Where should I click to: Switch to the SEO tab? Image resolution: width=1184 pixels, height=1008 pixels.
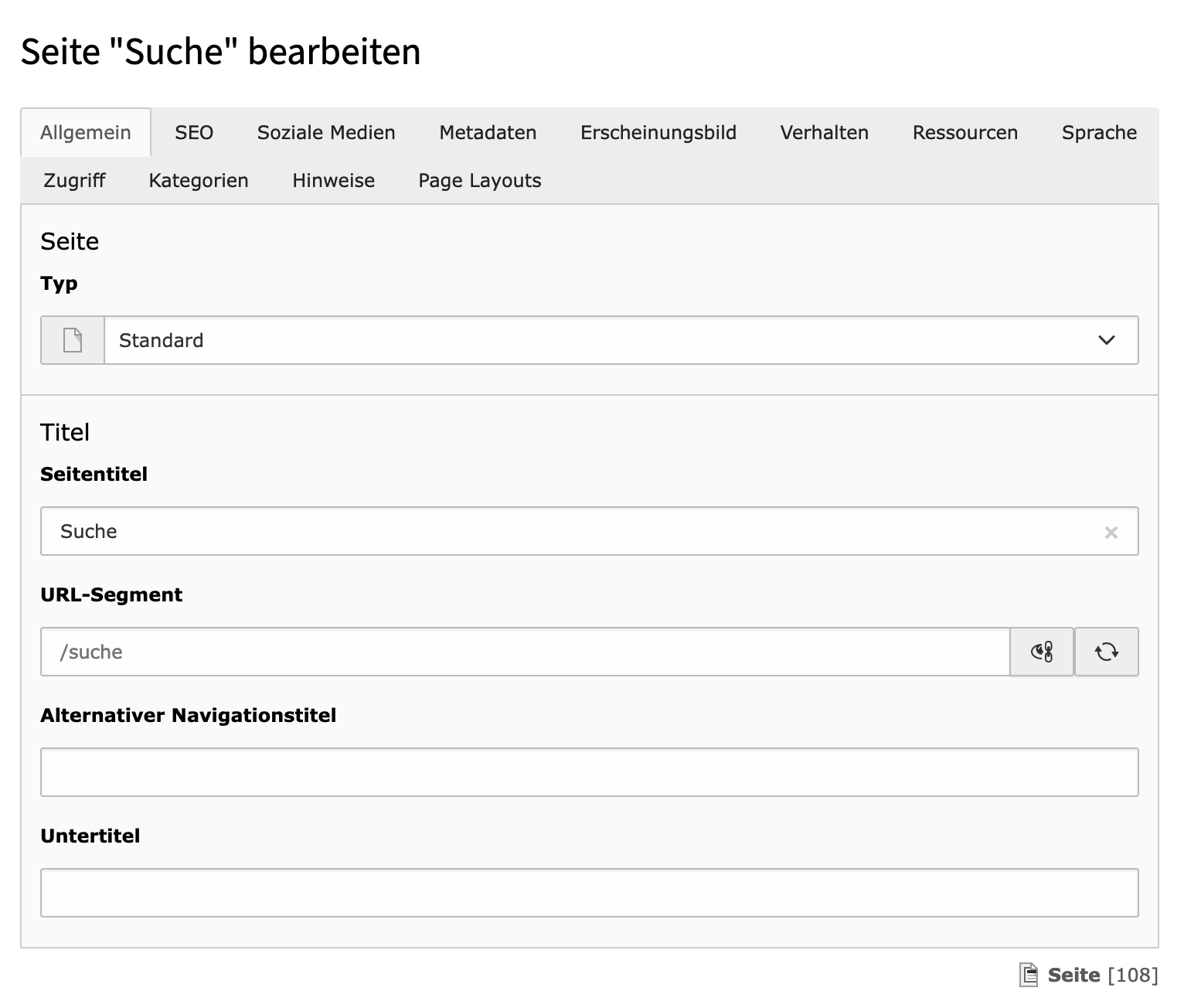[x=194, y=133]
